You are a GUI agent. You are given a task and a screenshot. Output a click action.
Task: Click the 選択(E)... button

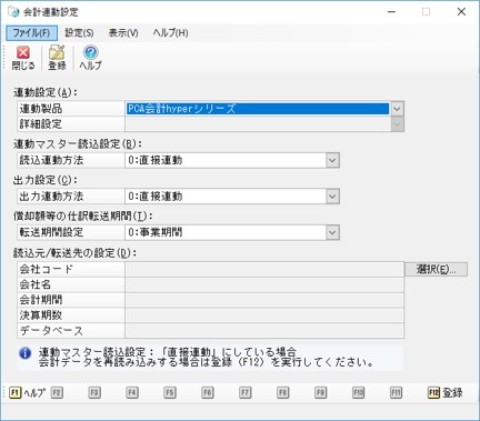tap(436, 269)
